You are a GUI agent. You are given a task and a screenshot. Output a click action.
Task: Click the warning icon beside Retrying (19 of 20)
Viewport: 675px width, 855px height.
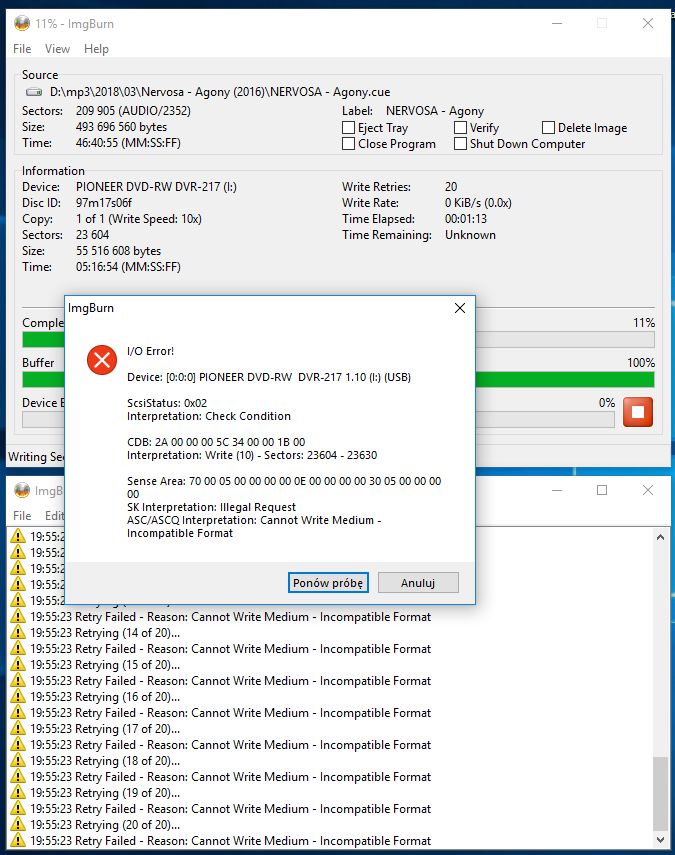click(x=18, y=792)
